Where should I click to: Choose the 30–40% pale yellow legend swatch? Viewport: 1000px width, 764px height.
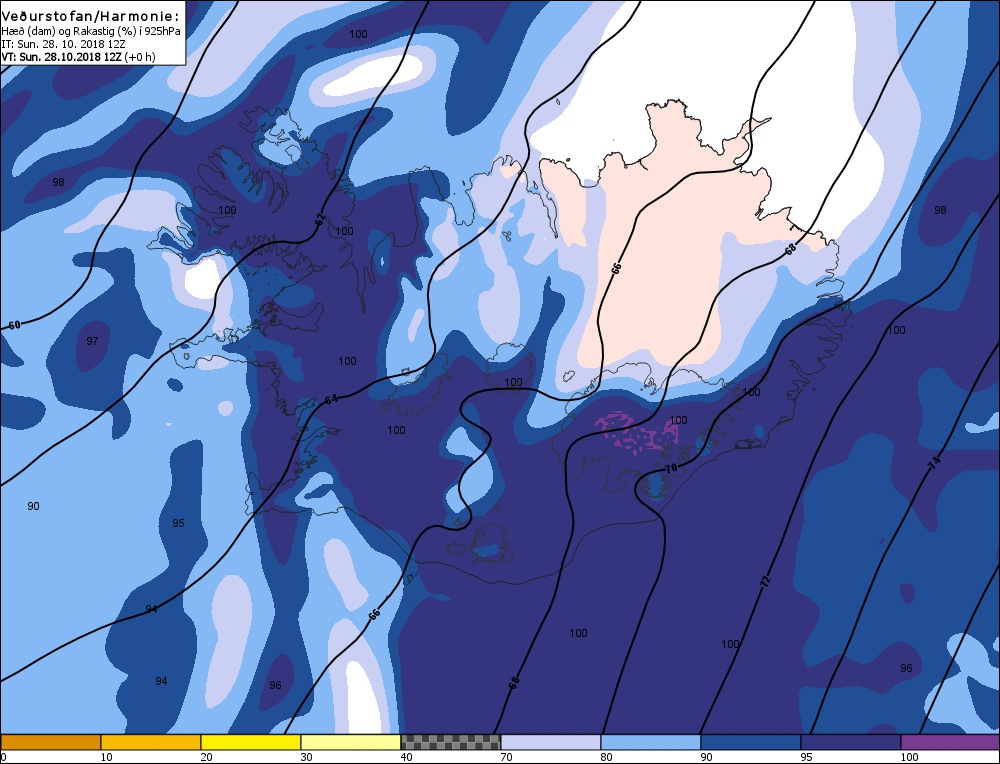(351, 742)
